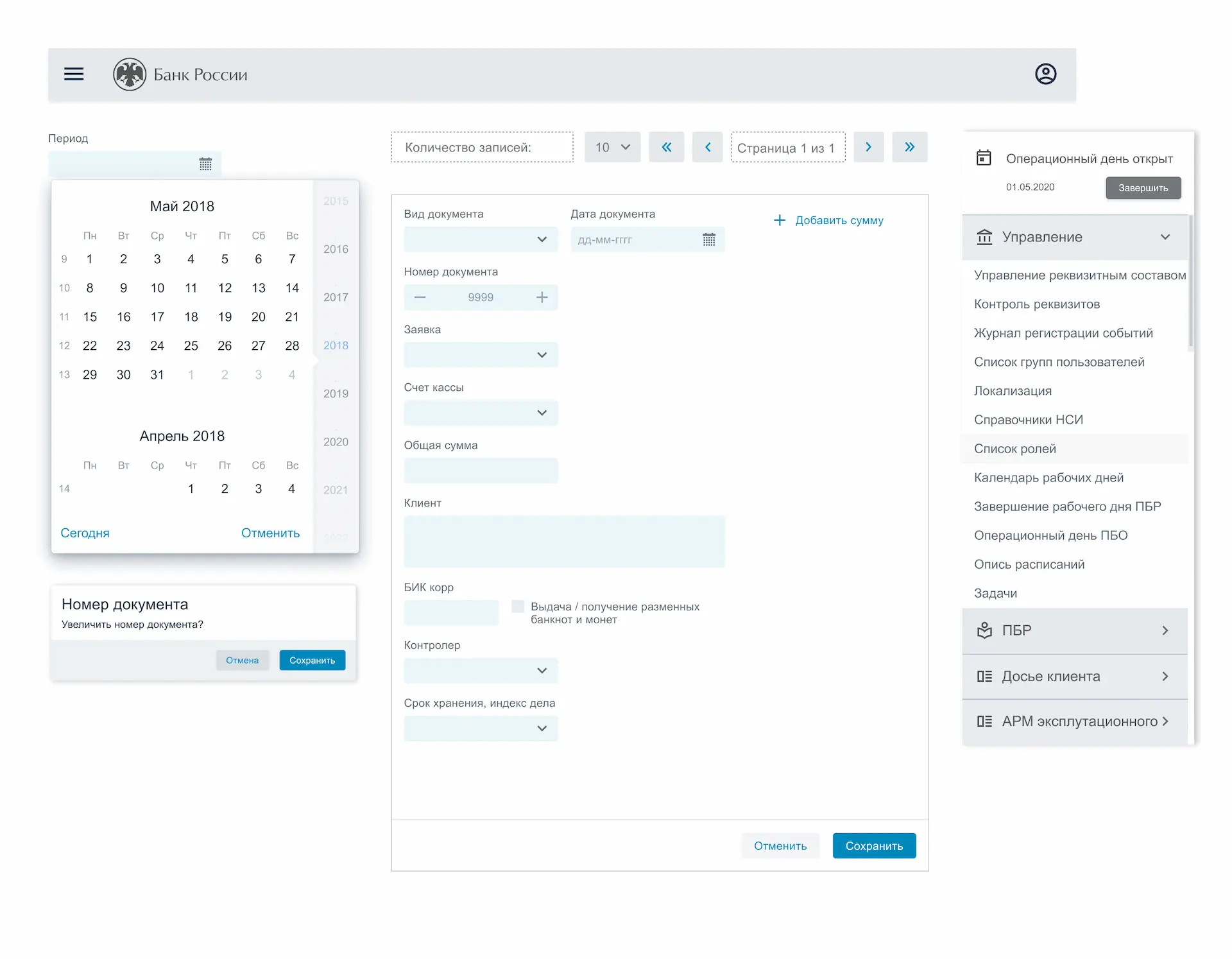
Task: Open the hamburger menu icon
Action: 74,74
